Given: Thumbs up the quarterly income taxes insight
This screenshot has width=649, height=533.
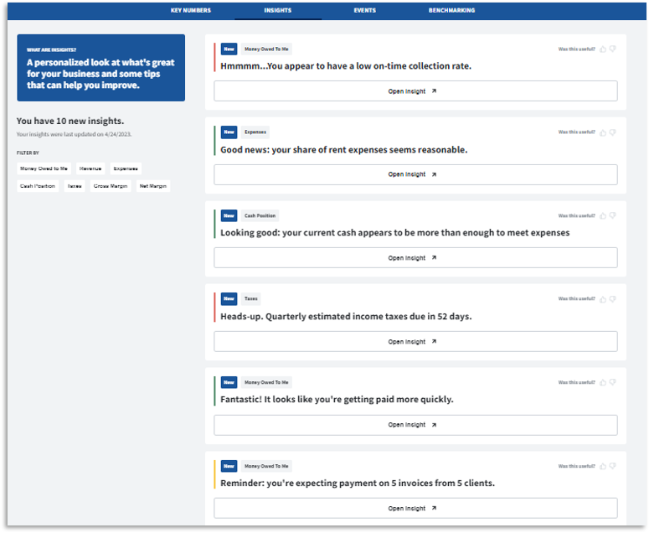Looking at the screenshot, I should (x=603, y=299).
